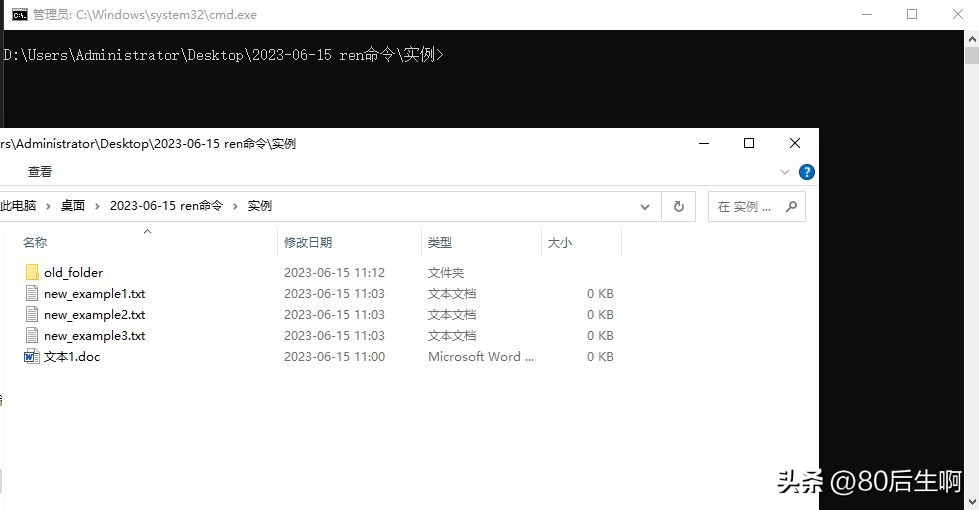Click the magnifier icon in search box
The width and height of the screenshot is (979, 510).
(x=791, y=206)
